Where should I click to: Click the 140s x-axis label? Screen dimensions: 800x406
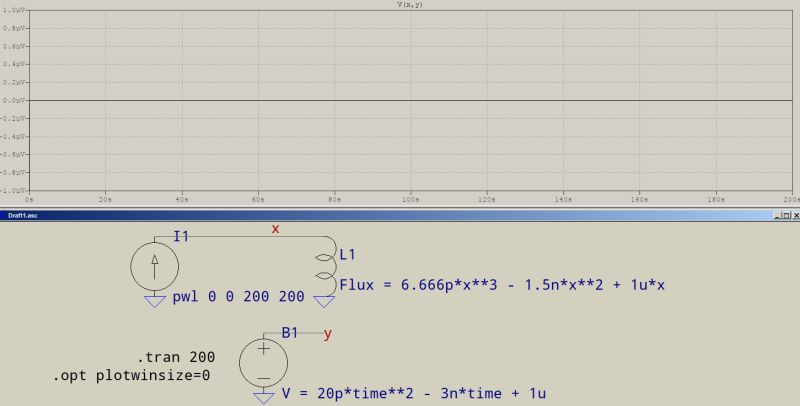[563, 200]
